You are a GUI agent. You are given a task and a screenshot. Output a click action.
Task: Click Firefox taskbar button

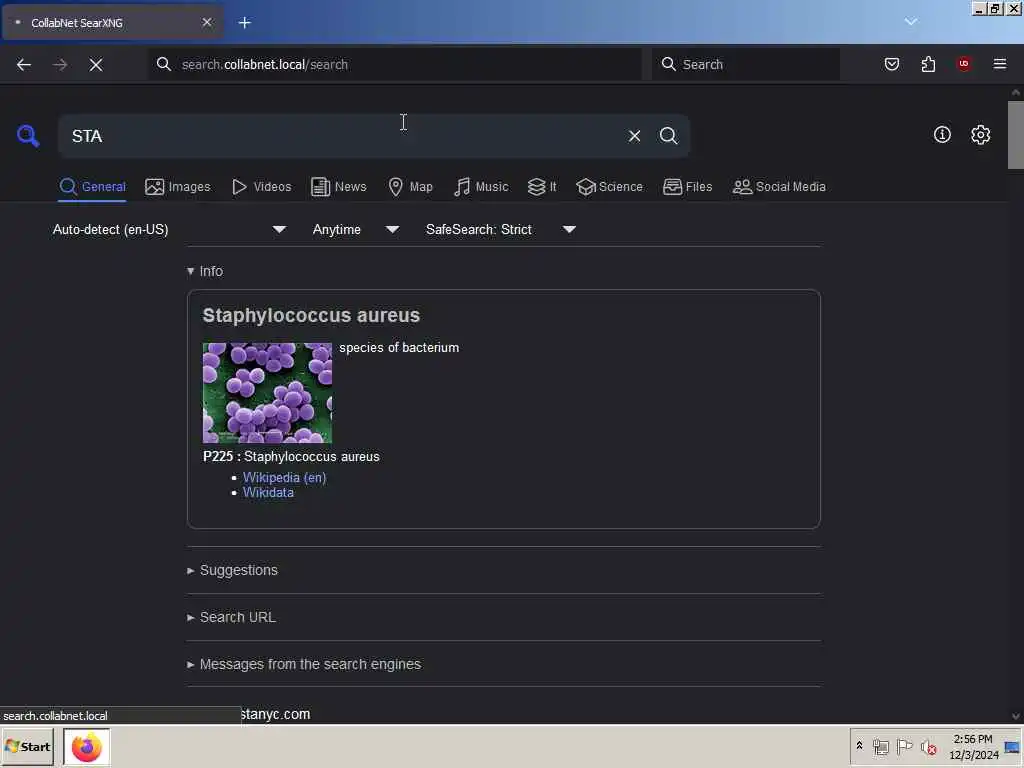pos(87,746)
